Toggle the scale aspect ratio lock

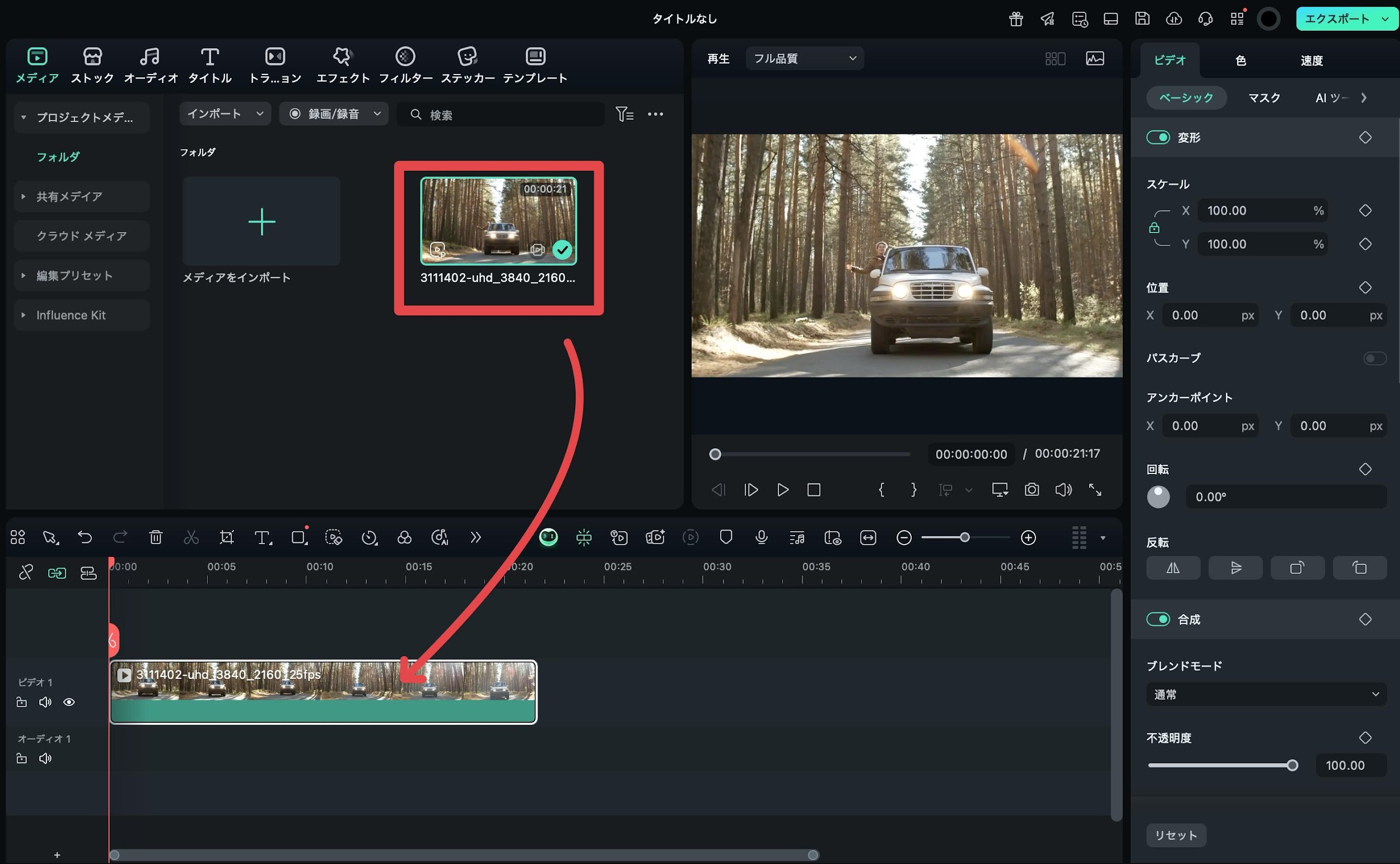(1154, 227)
